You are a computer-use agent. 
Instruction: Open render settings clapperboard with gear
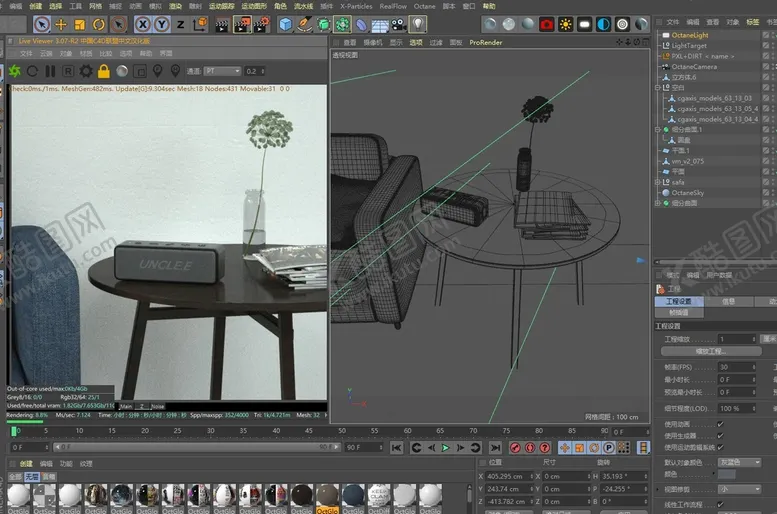click(x=262, y=24)
